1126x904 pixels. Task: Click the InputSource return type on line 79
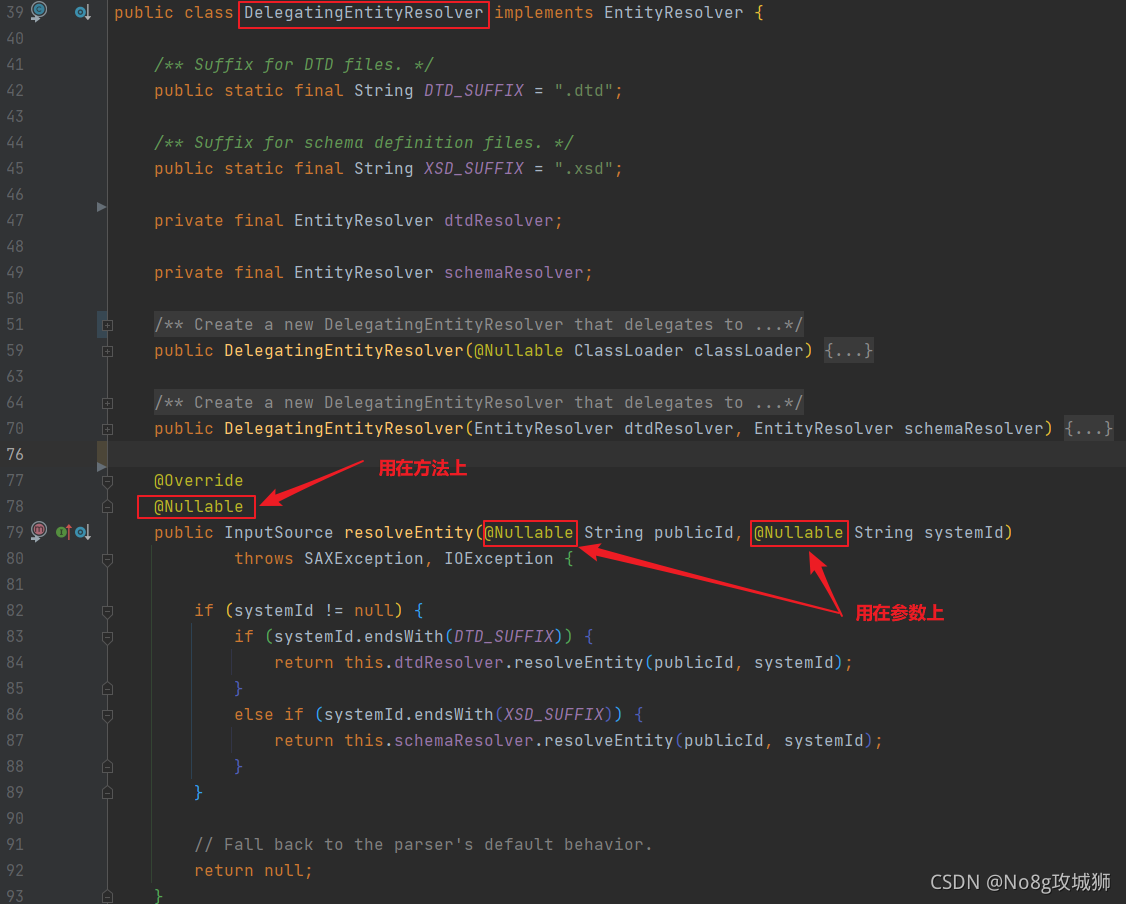(x=279, y=533)
